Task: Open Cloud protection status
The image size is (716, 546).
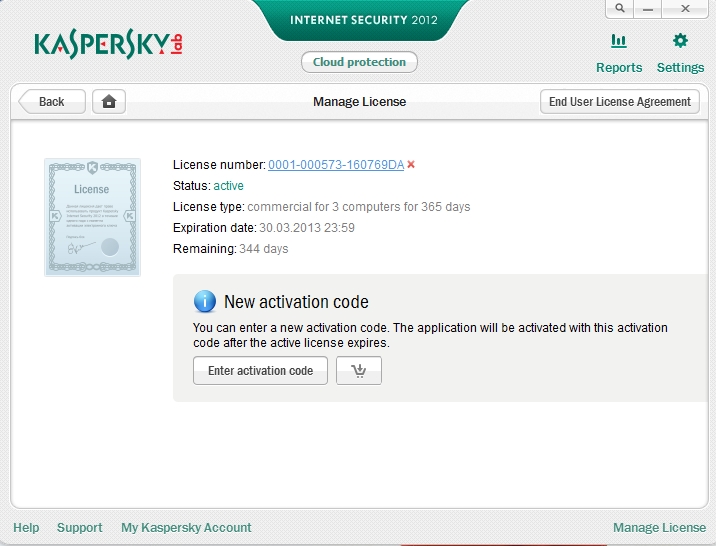Action: click(359, 62)
